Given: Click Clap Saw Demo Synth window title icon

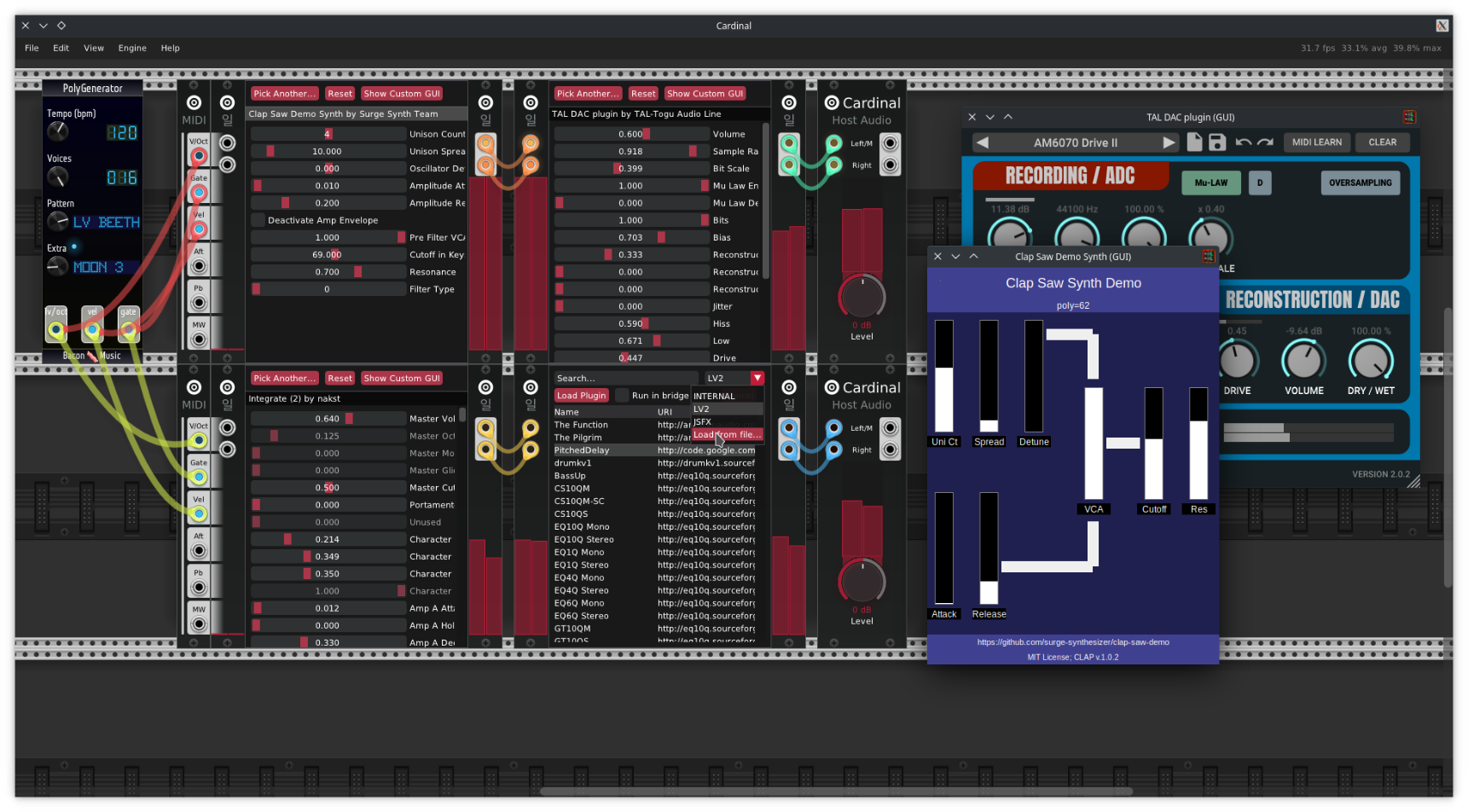Looking at the screenshot, I should click(x=1208, y=256).
